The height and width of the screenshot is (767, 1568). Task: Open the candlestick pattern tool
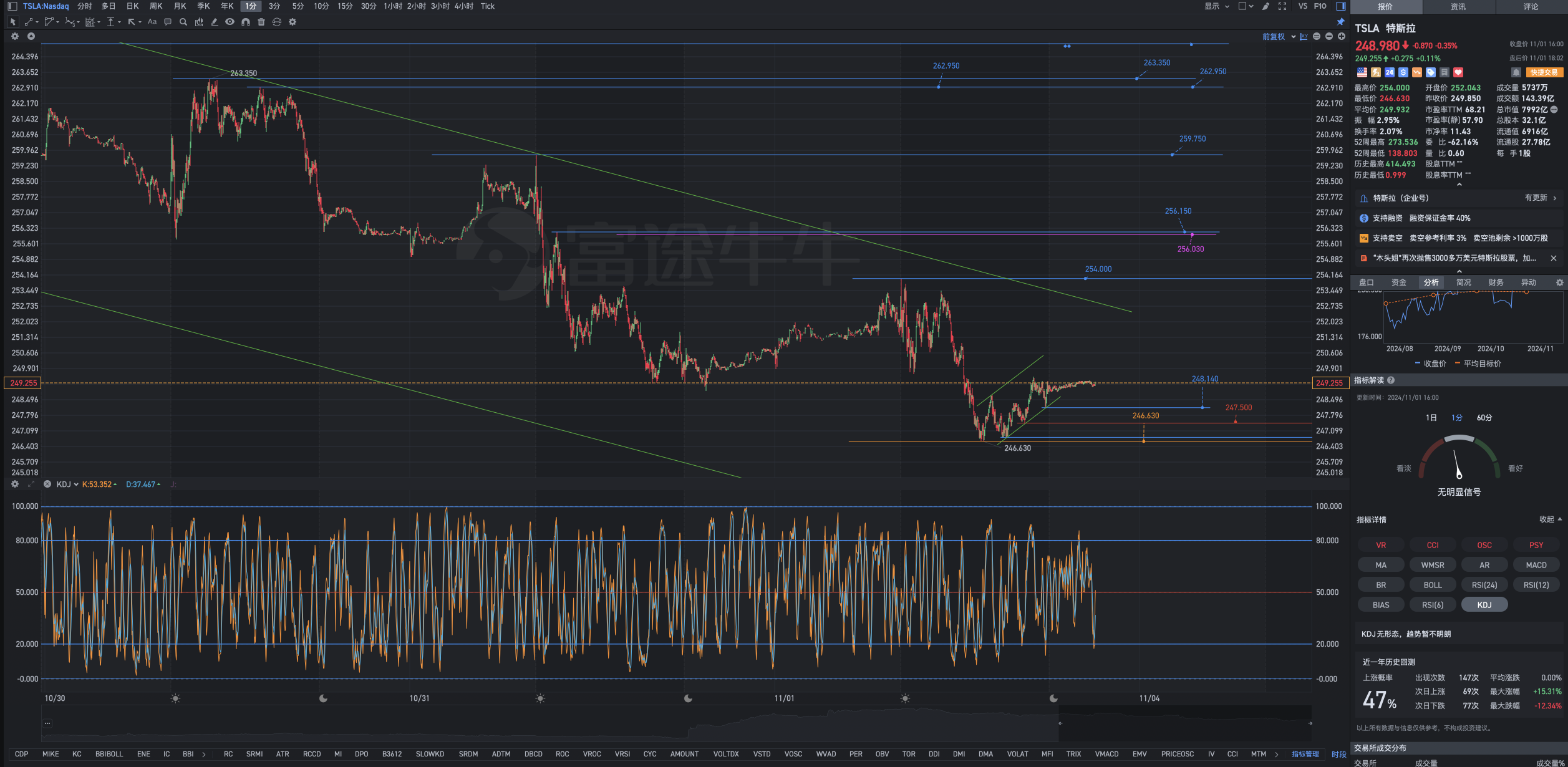199,22
